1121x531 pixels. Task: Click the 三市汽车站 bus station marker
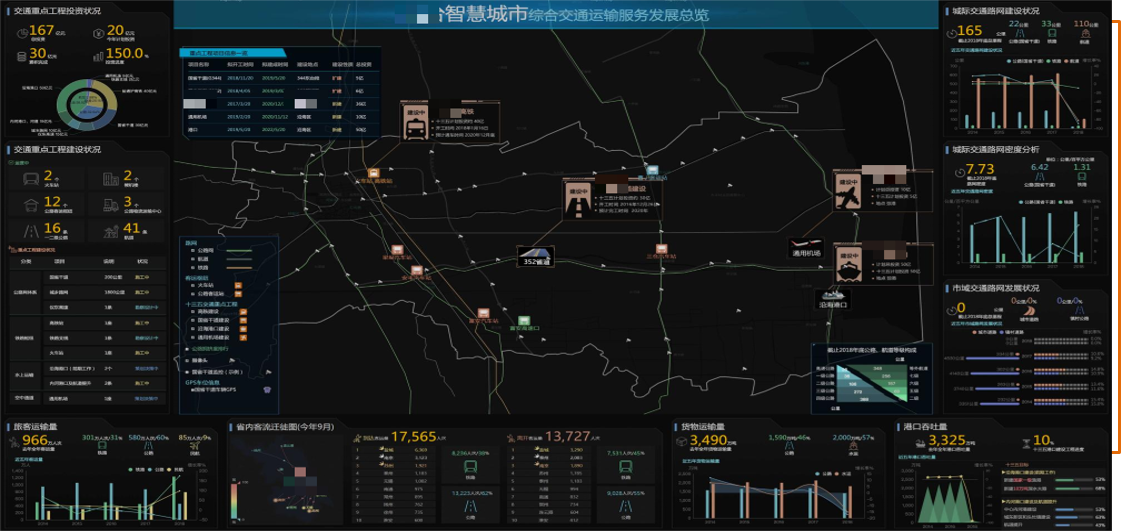click(661, 249)
